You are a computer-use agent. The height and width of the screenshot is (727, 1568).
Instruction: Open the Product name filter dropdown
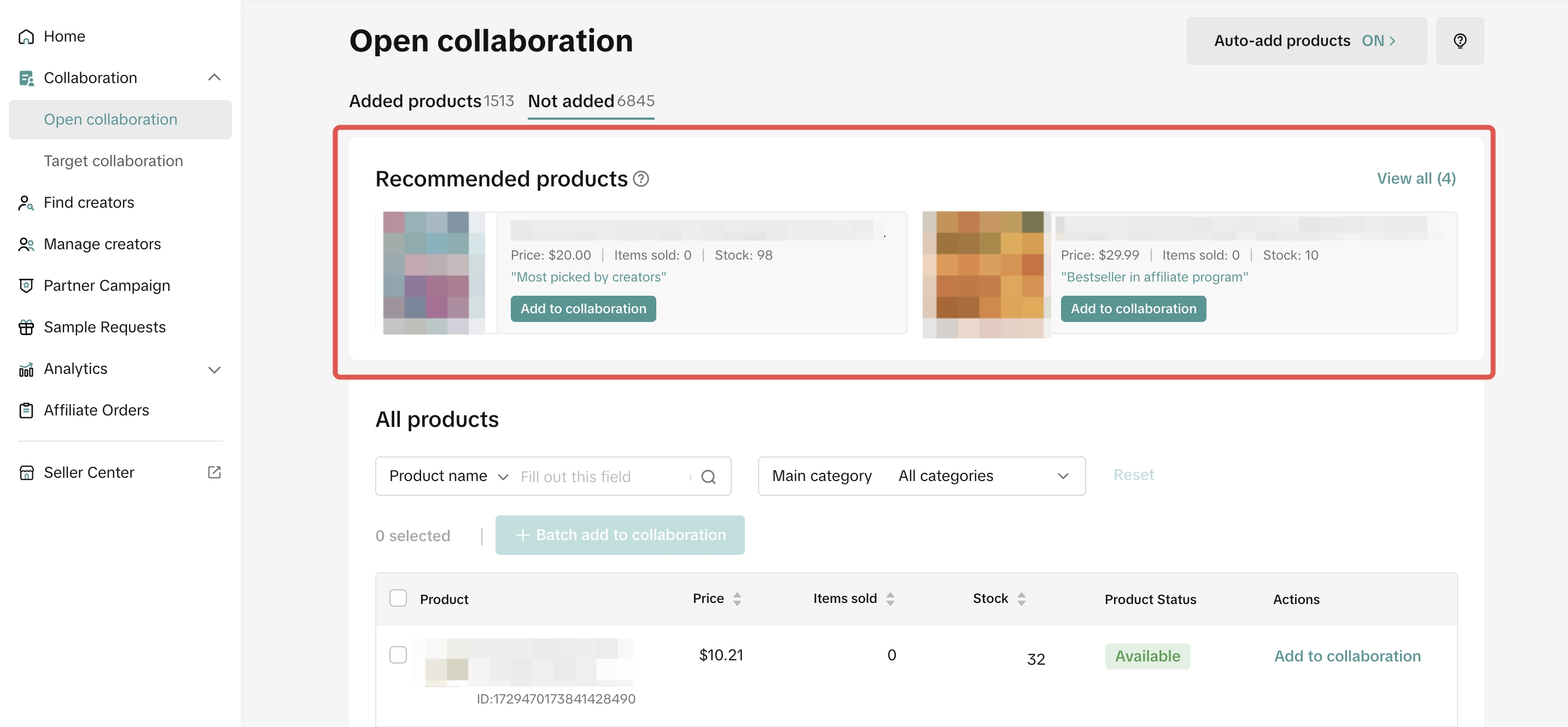[448, 476]
